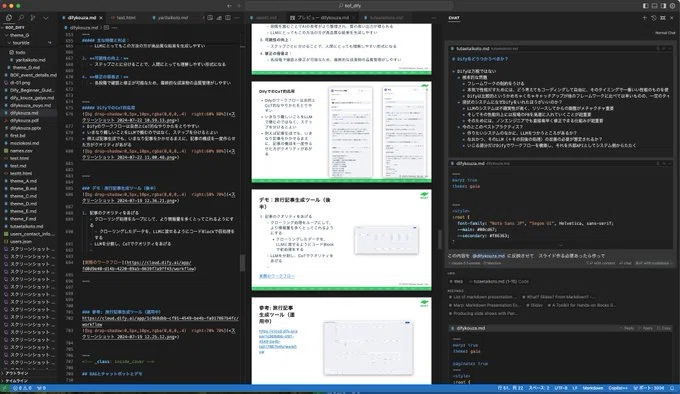The image size is (680, 394).
Task: Click the port 3004 status bar item
Action: tap(649, 388)
